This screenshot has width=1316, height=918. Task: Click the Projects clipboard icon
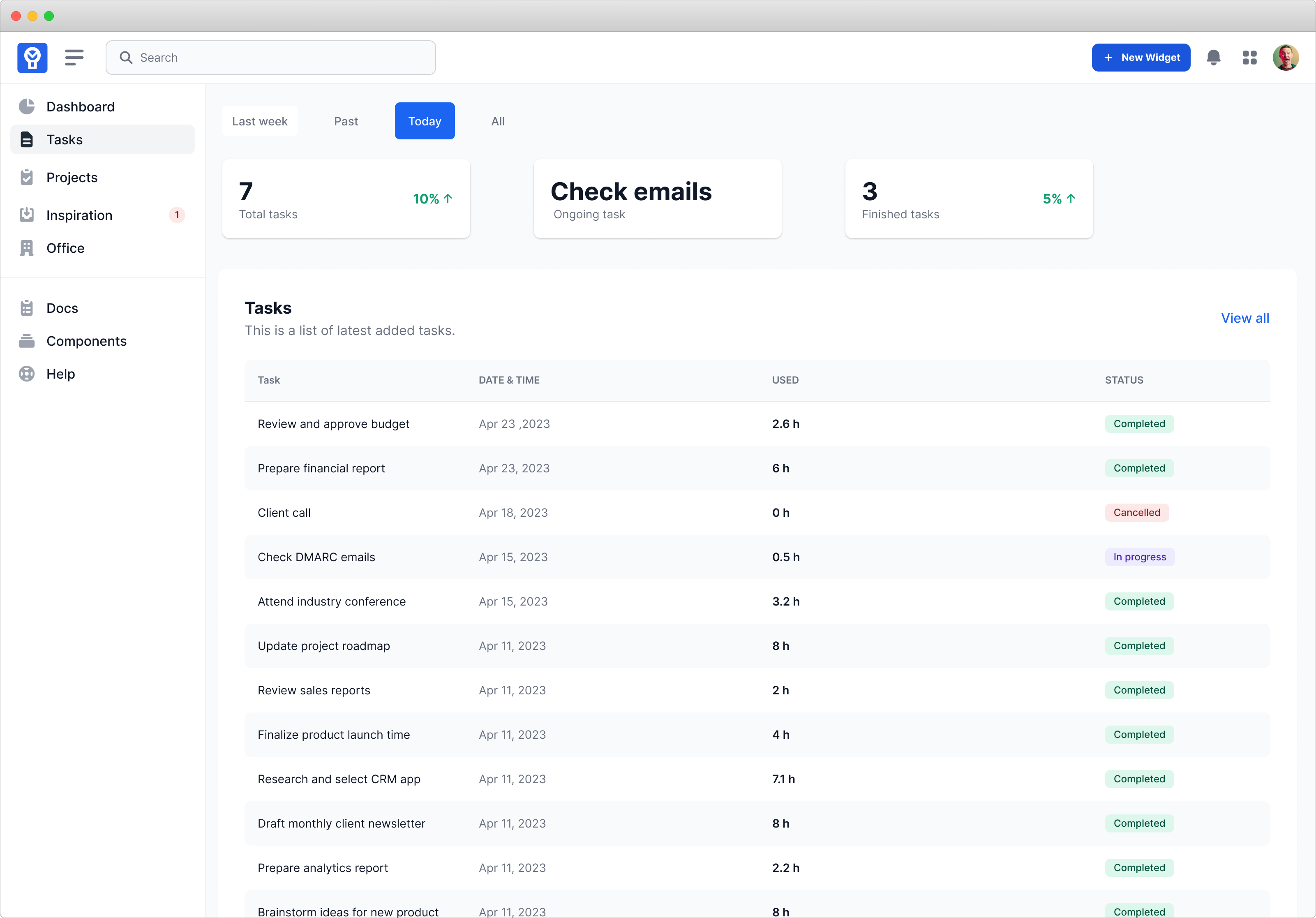click(x=26, y=177)
